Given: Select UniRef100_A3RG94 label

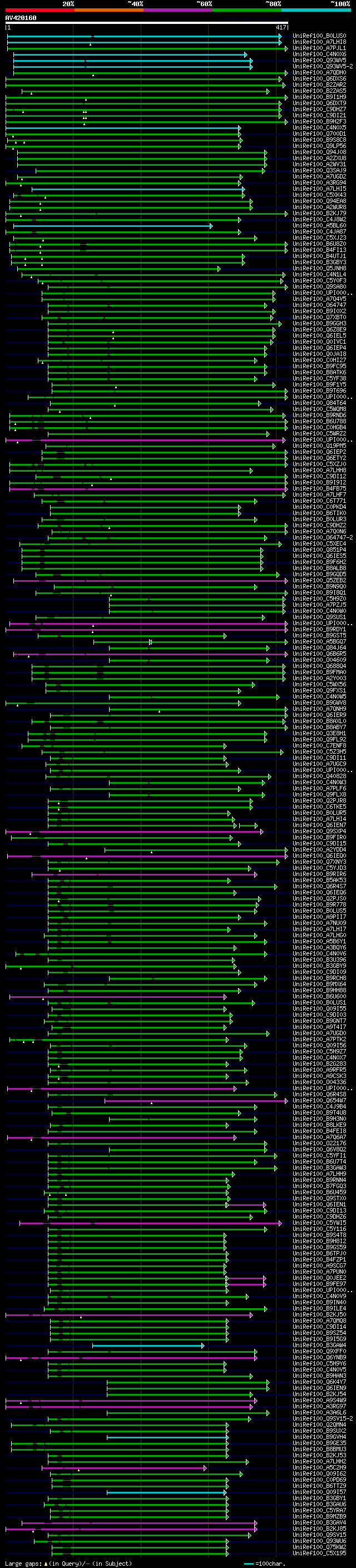Looking at the screenshot, I should [x=319, y=183].
